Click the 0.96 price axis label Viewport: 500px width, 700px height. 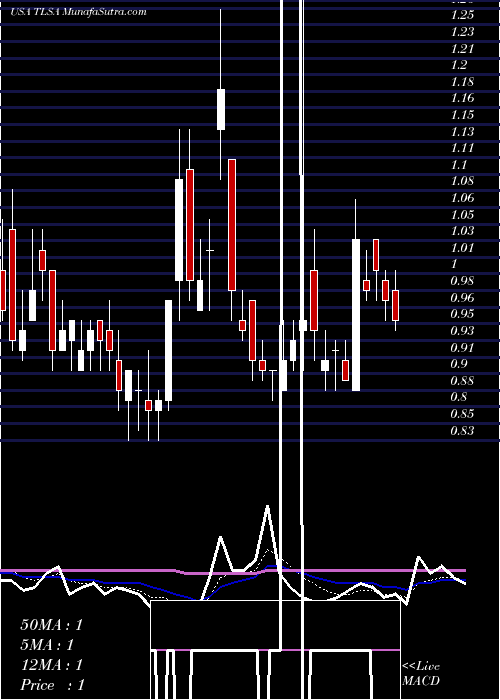(462, 297)
